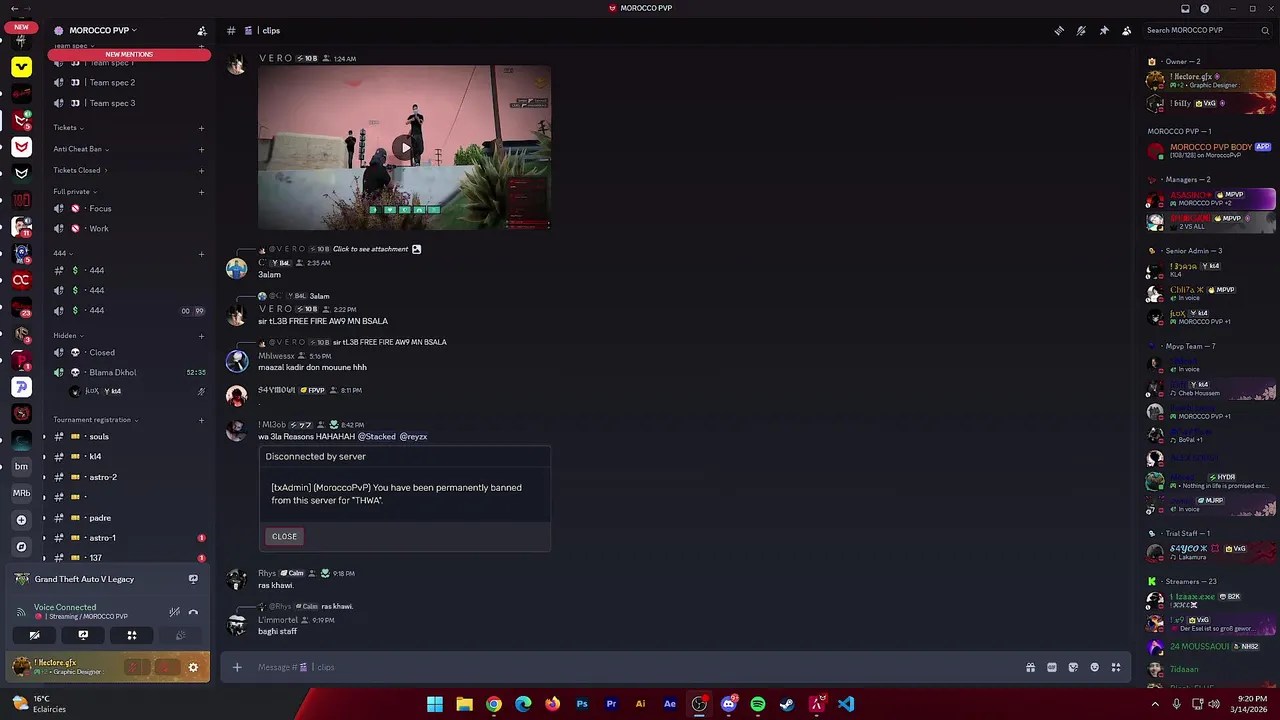Join the Team spec 2 voice channel
The width and height of the screenshot is (1280, 720).
coord(129,82)
